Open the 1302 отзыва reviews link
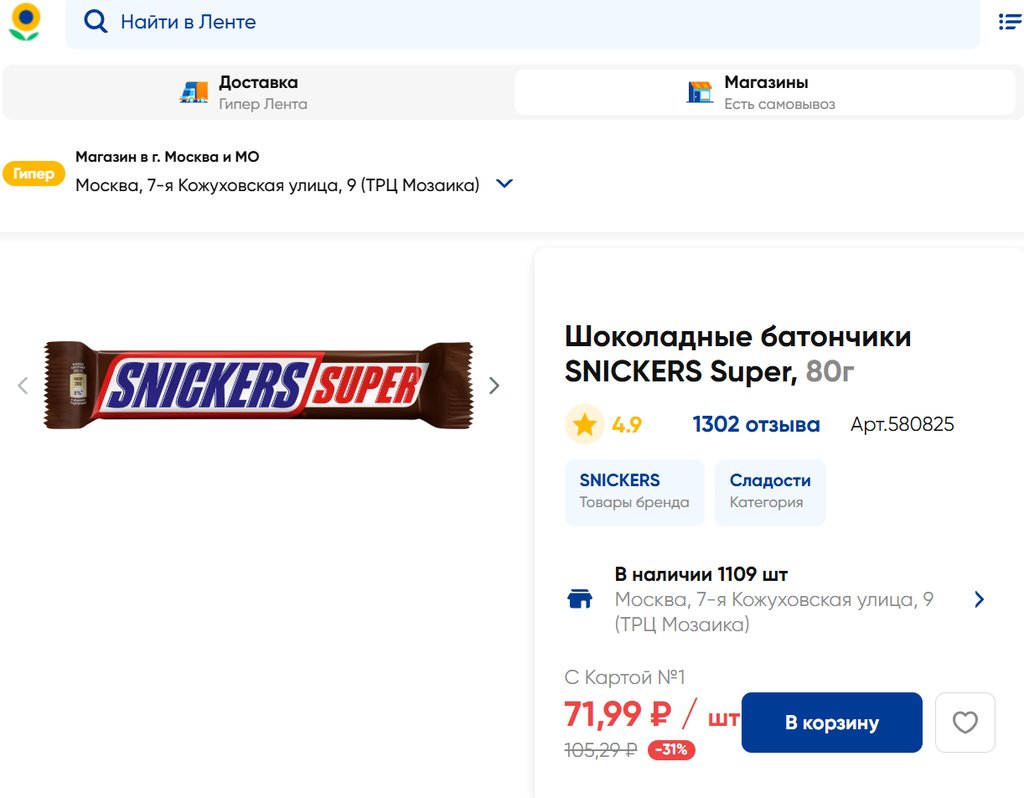The height and width of the screenshot is (798, 1024). point(756,425)
